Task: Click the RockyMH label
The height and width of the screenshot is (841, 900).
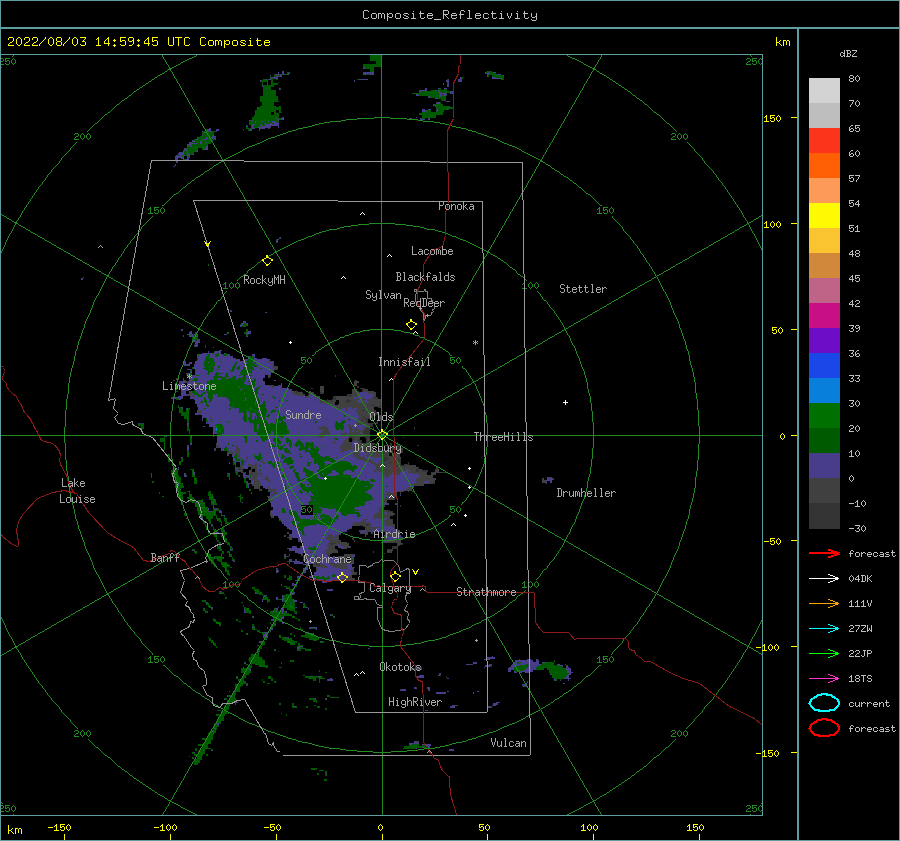Action: pos(264,280)
